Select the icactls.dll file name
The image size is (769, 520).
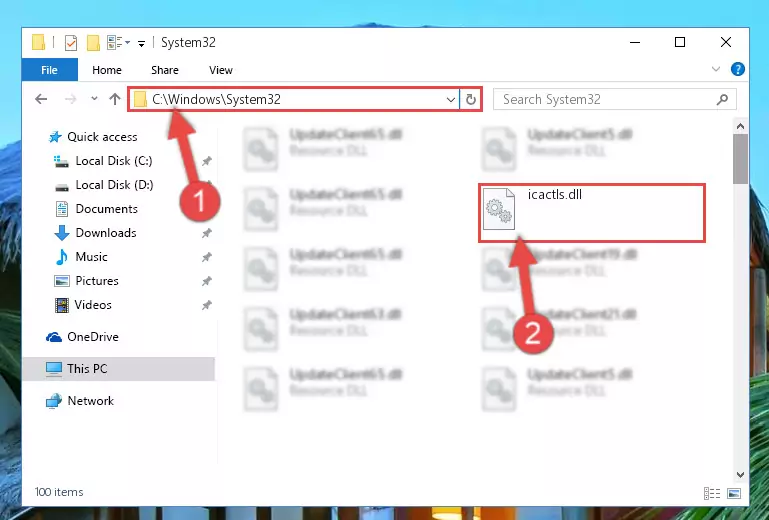point(555,194)
